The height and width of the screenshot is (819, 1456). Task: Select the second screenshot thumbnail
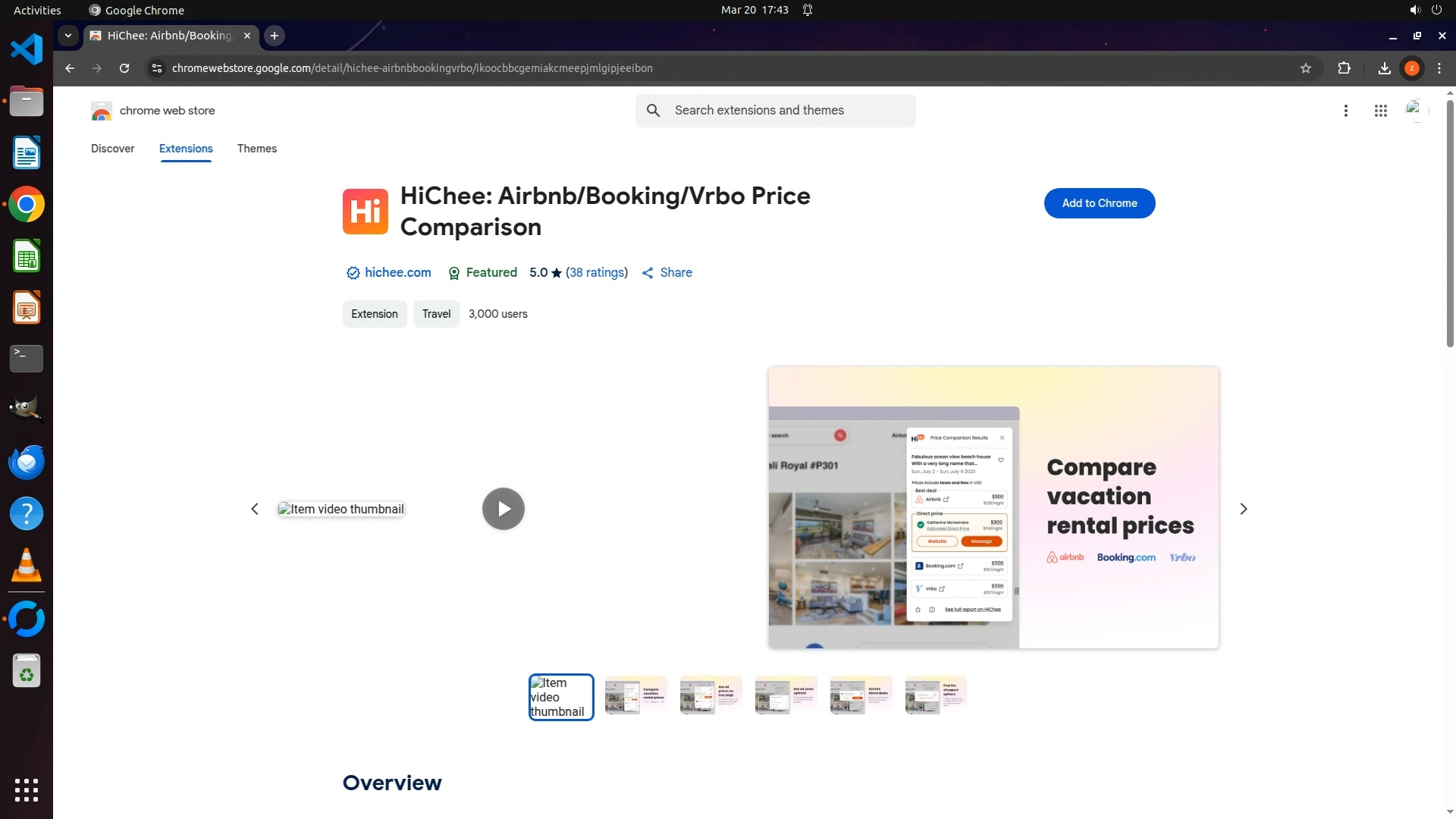(635, 695)
